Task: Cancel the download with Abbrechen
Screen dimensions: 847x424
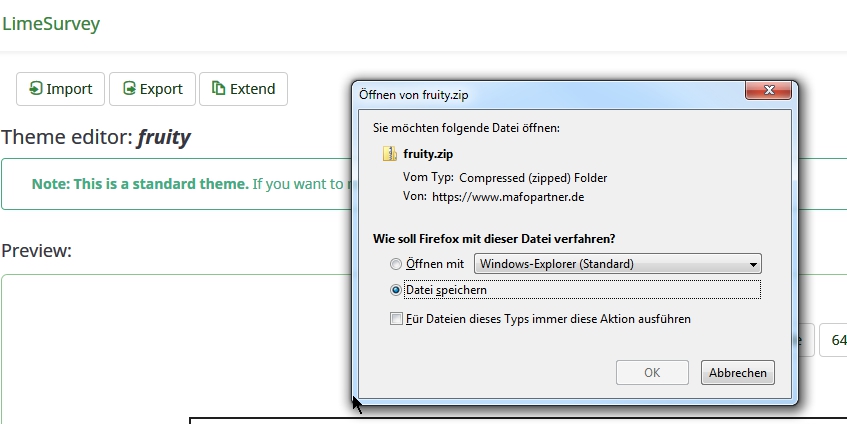Action: [x=737, y=373]
